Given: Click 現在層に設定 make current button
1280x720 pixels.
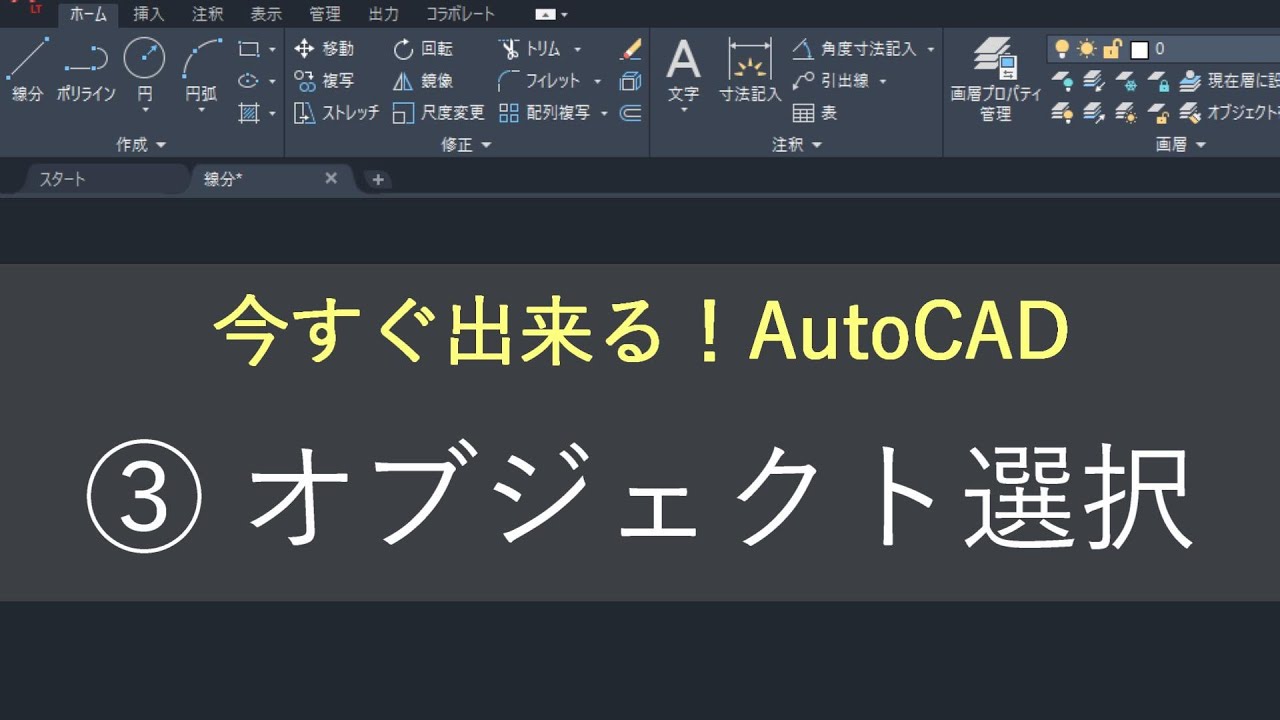Looking at the screenshot, I should 1230,81.
